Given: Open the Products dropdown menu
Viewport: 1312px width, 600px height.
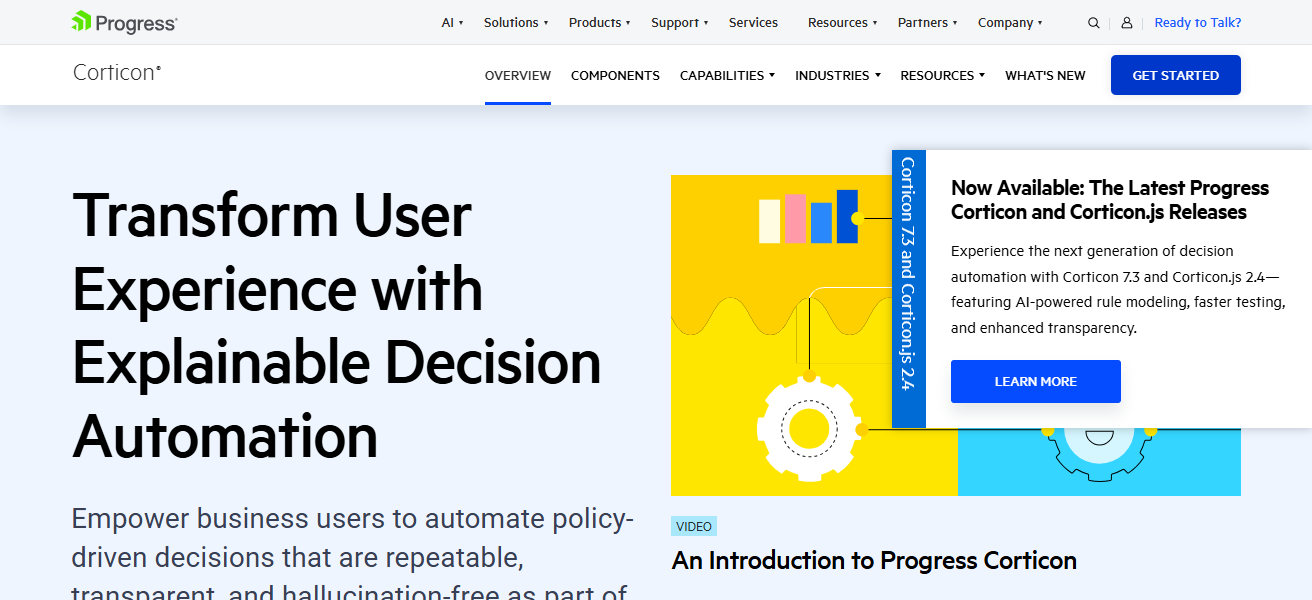Looking at the screenshot, I should click(x=599, y=23).
